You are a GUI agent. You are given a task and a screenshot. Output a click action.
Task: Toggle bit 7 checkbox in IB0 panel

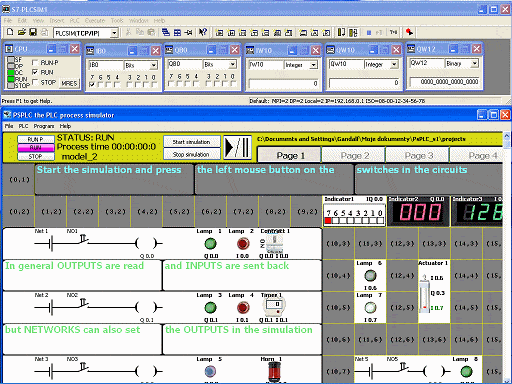[x=92, y=85]
